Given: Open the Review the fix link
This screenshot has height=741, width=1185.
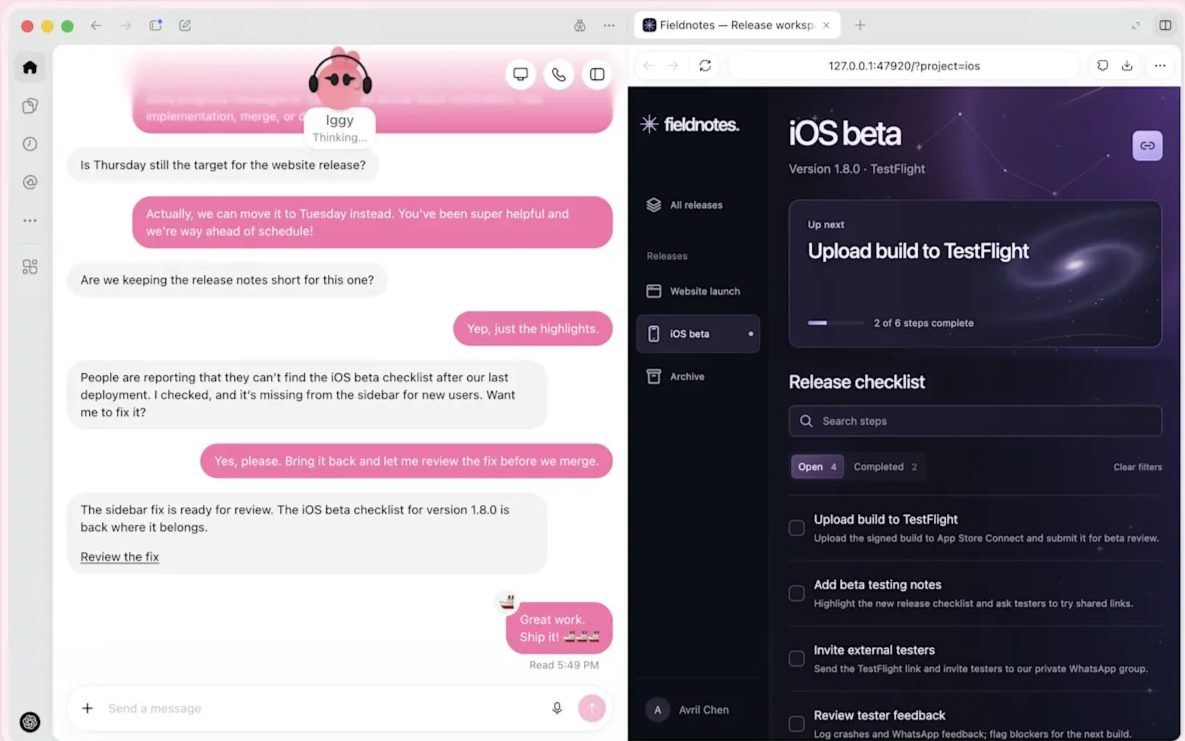Looking at the screenshot, I should [119, 557].
